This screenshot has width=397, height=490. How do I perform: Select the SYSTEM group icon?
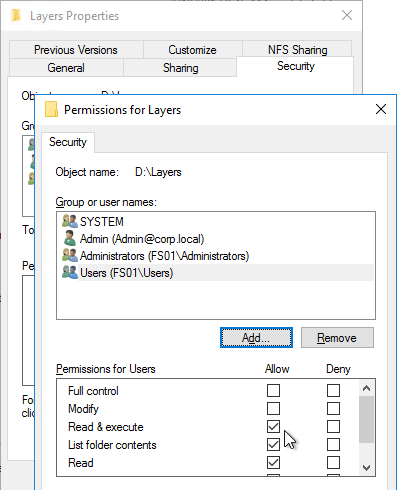coord(70,221)
